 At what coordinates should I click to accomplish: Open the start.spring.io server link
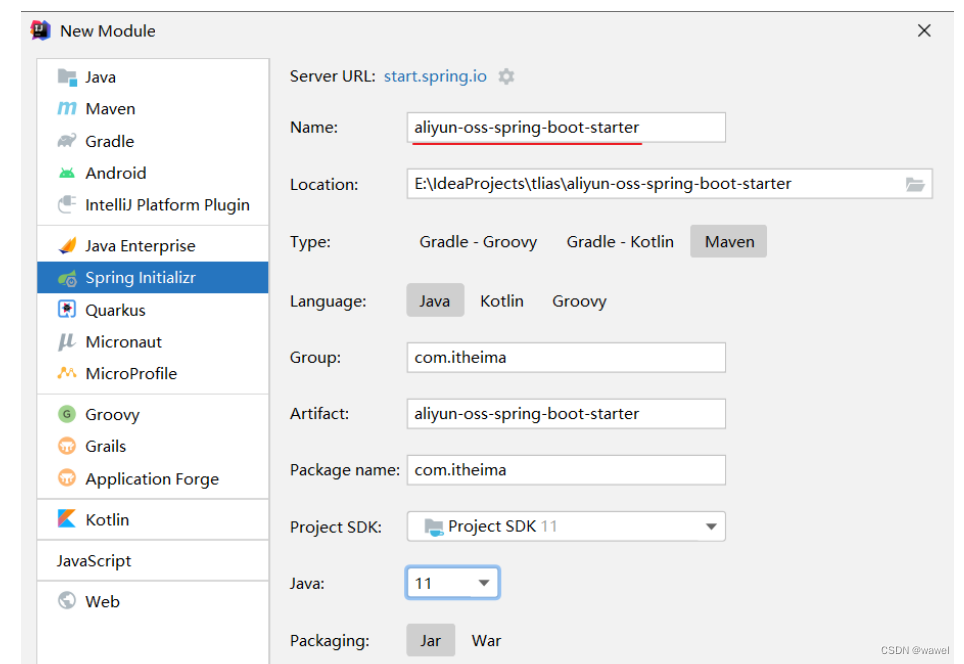click(x=435, y=76)
